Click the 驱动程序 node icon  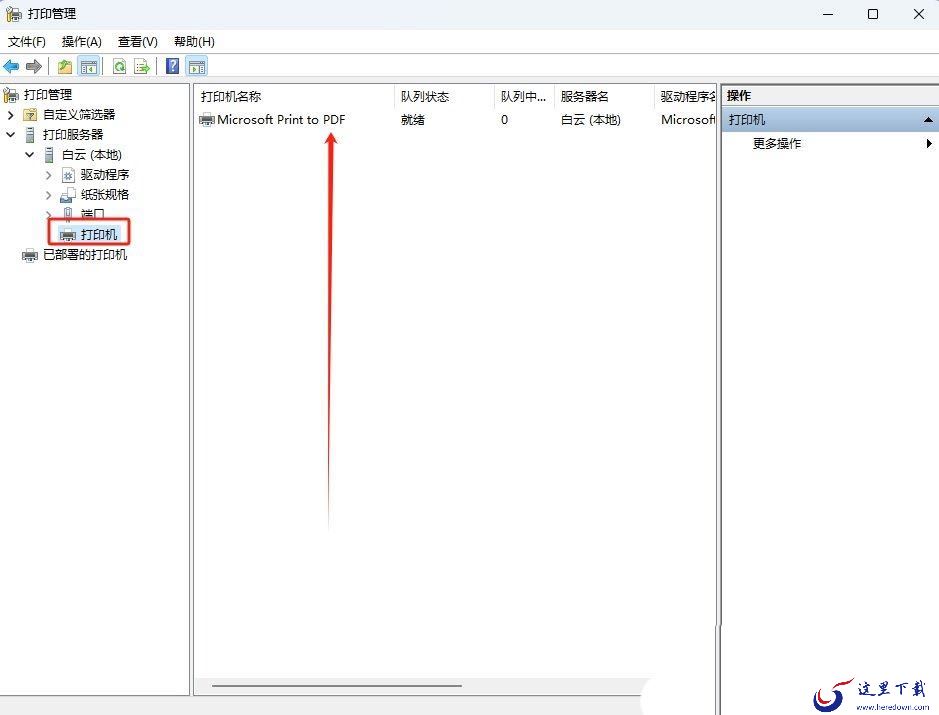[68, 175]
